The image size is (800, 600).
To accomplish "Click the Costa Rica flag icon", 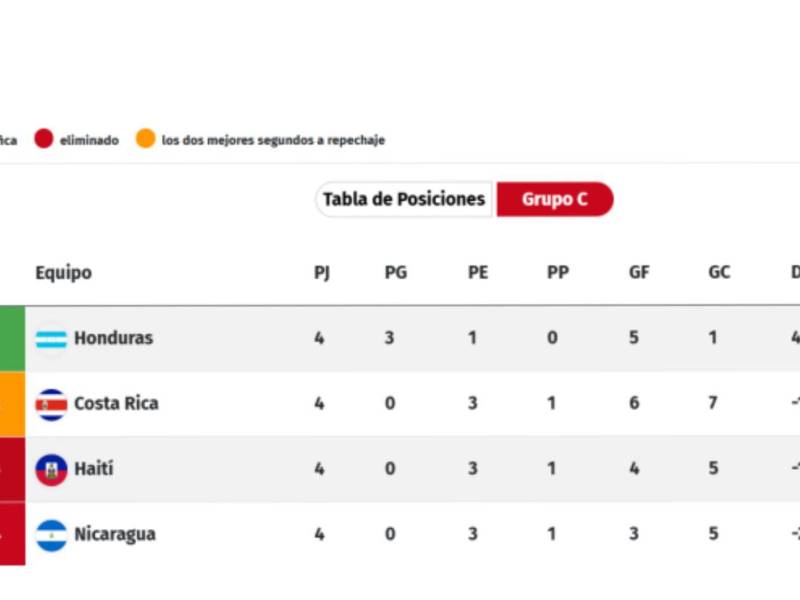I will [x=49, y=403].
